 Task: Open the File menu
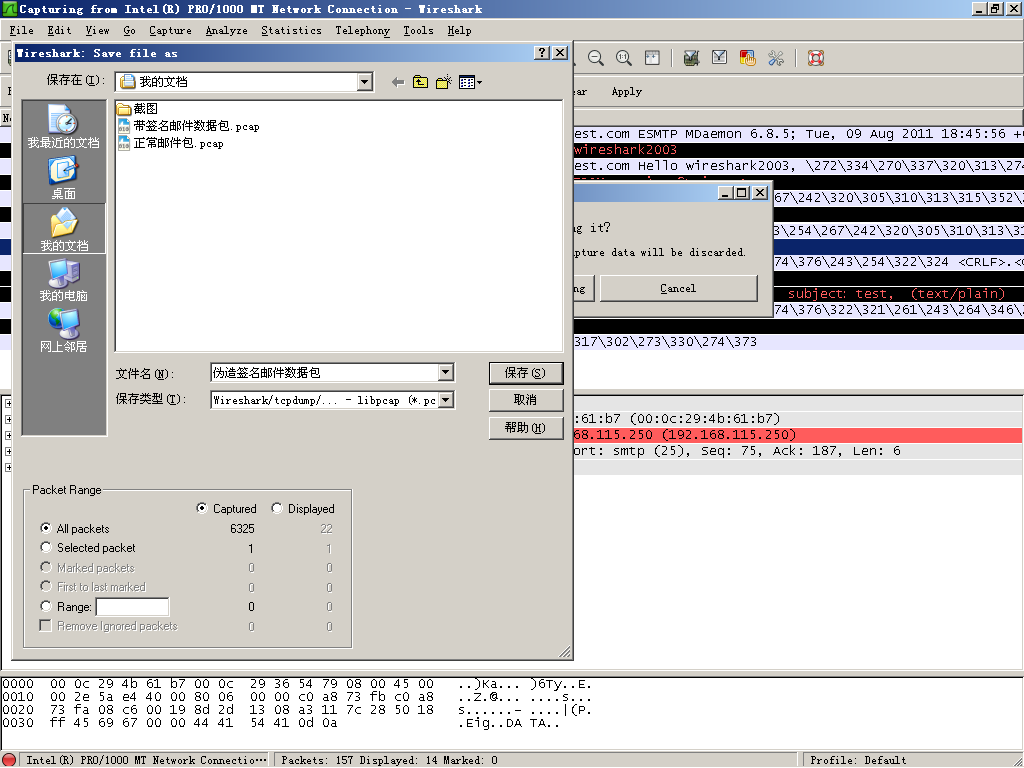point(22,31)
